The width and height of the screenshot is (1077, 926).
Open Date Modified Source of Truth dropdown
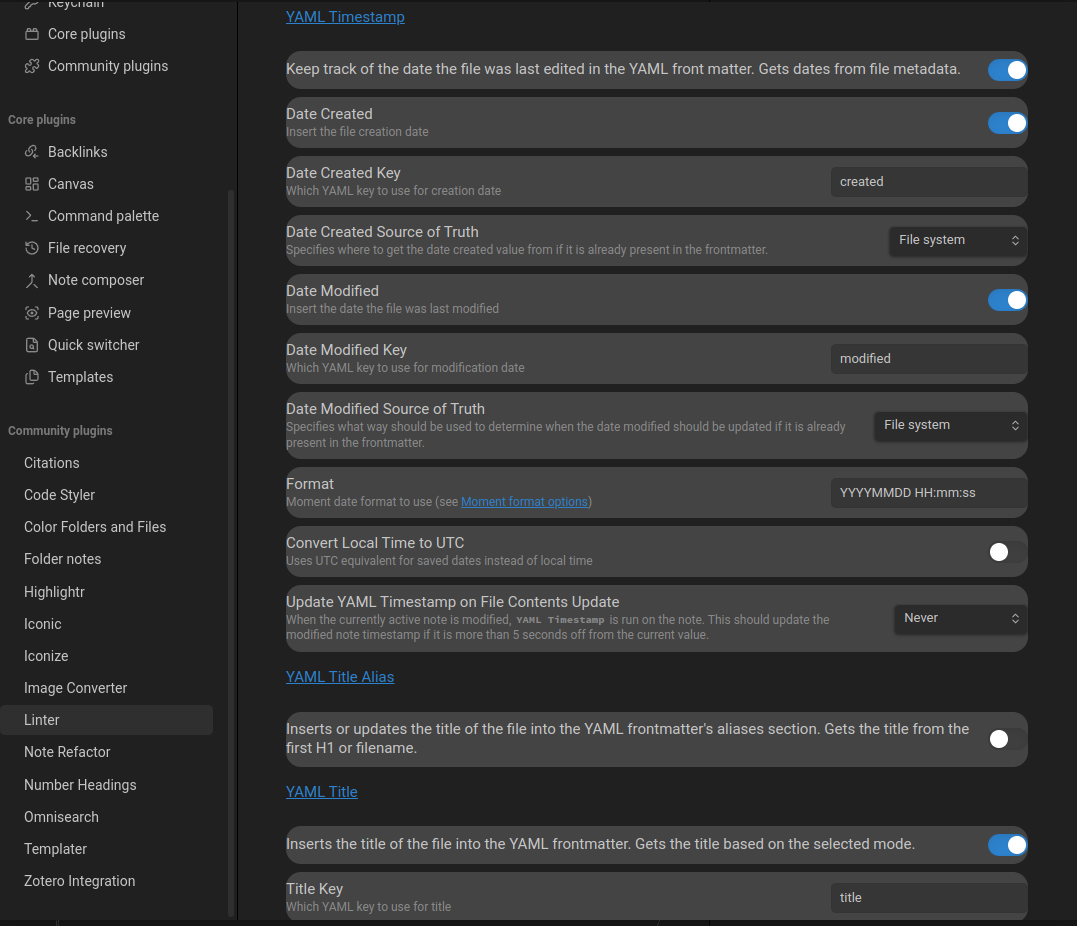pos(950,425)
